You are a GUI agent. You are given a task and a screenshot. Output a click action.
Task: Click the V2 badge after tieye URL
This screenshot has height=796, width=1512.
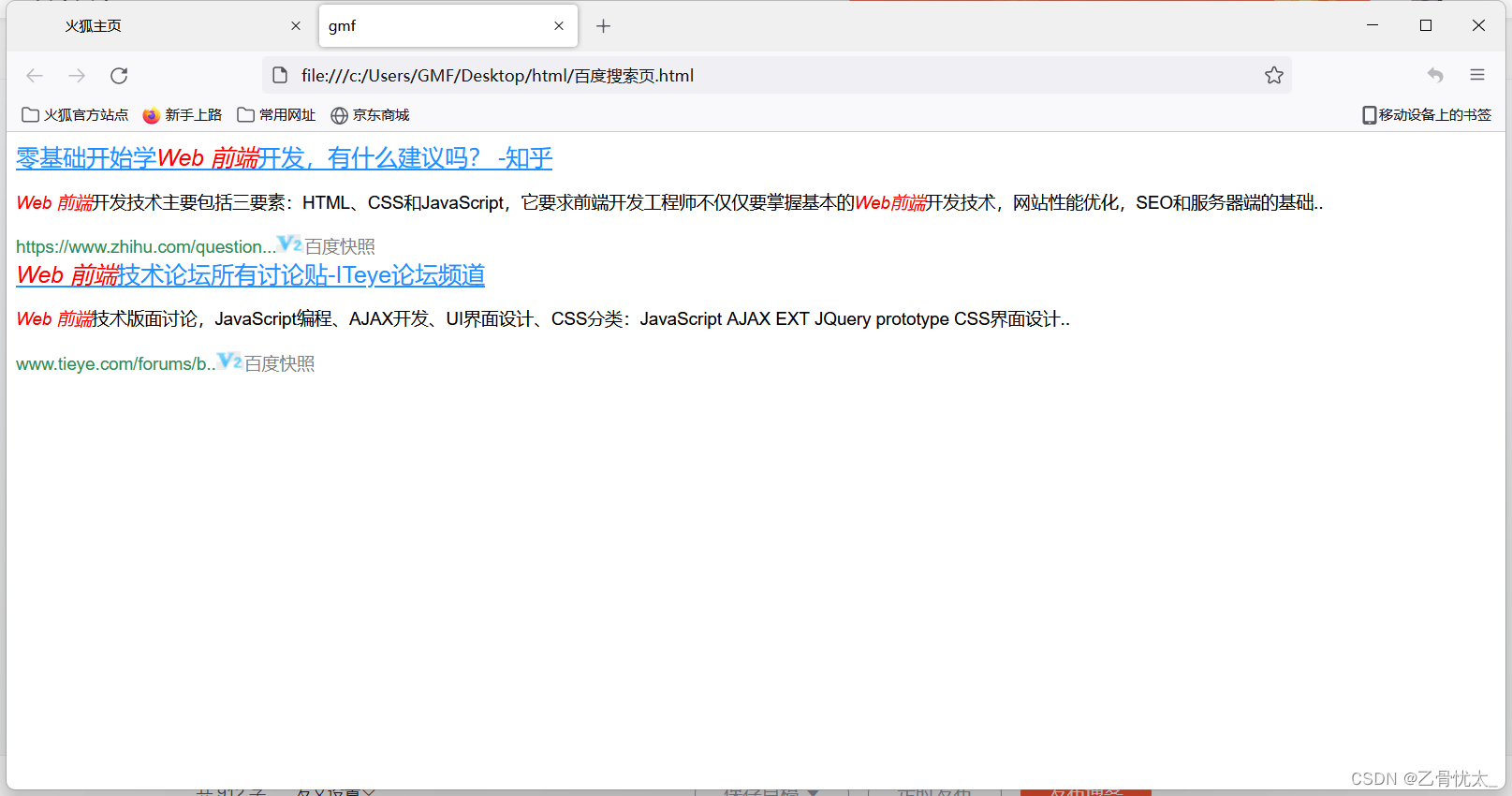(x=230, y=361)
